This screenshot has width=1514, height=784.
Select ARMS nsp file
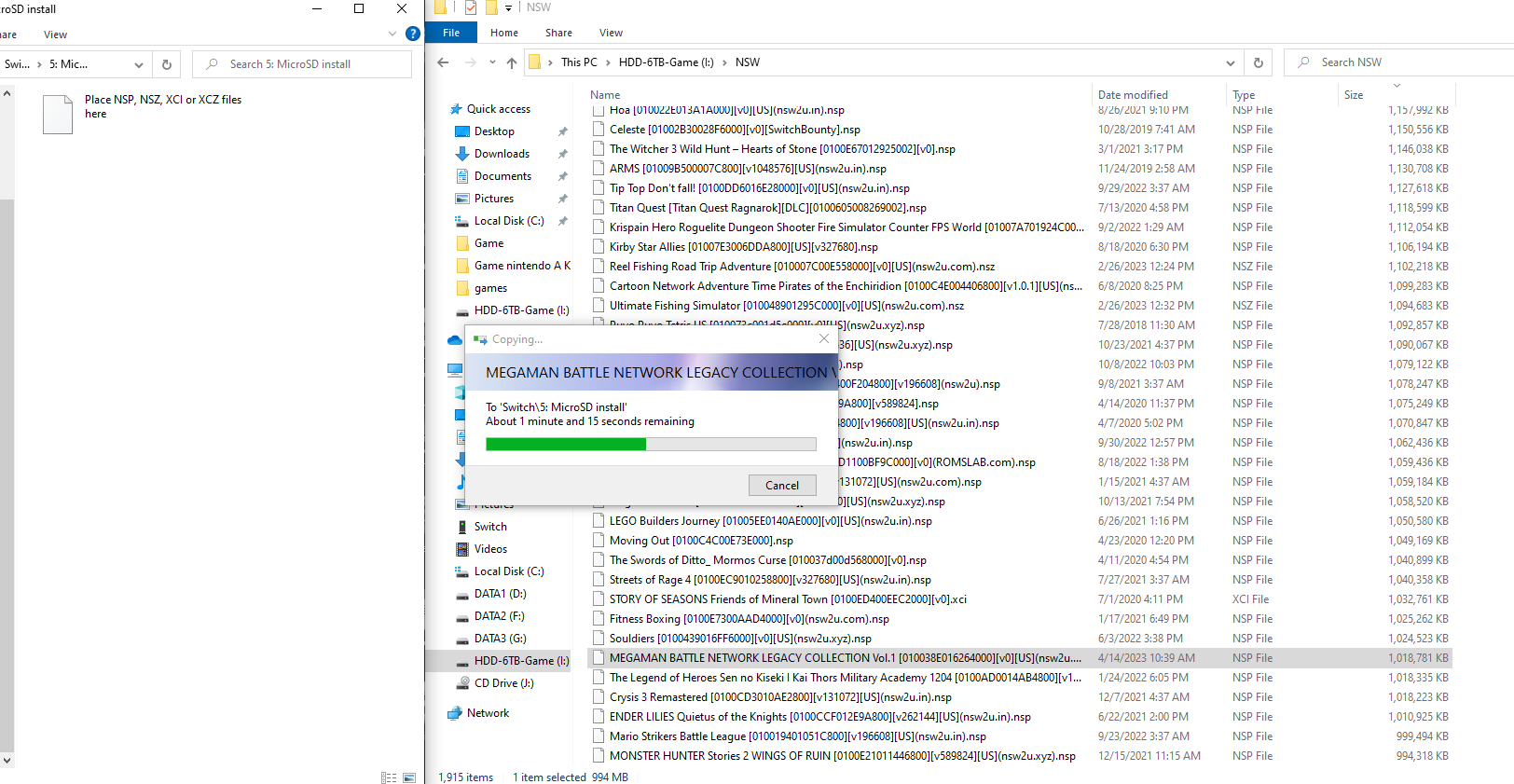(748, 169)
